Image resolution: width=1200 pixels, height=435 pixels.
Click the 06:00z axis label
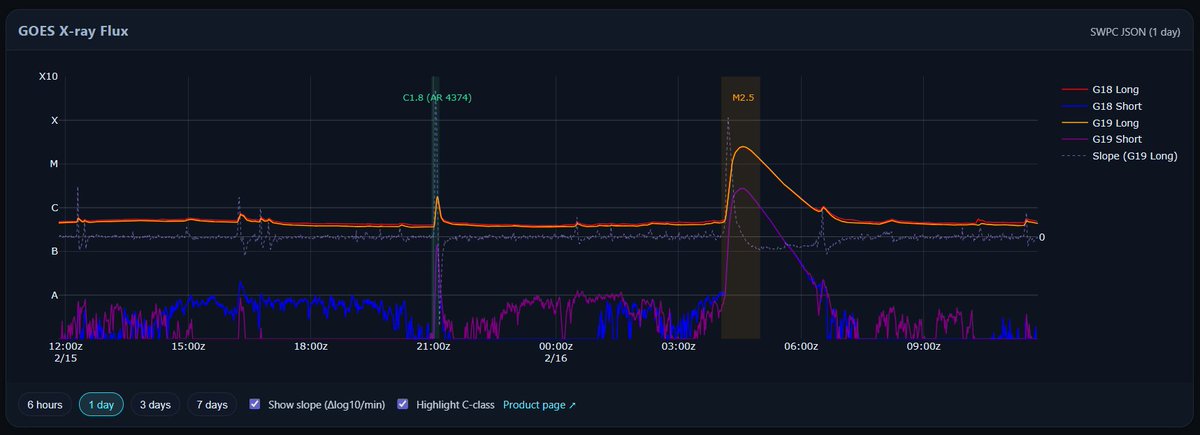pos(801,346)
